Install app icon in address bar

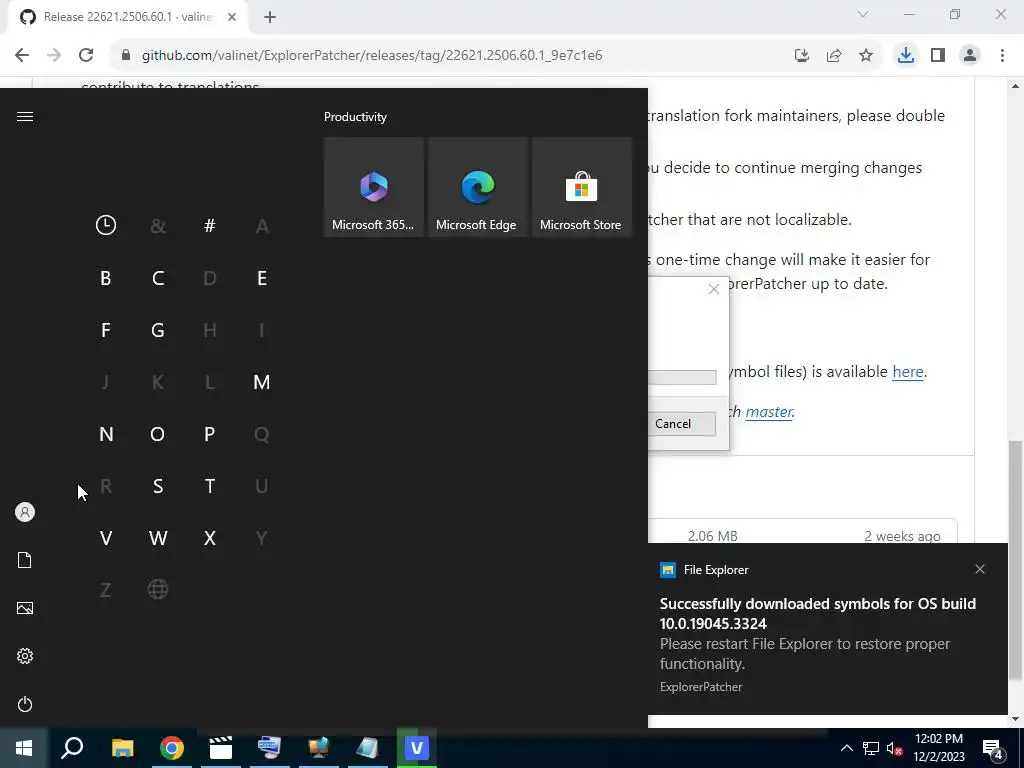coord(802,56)
